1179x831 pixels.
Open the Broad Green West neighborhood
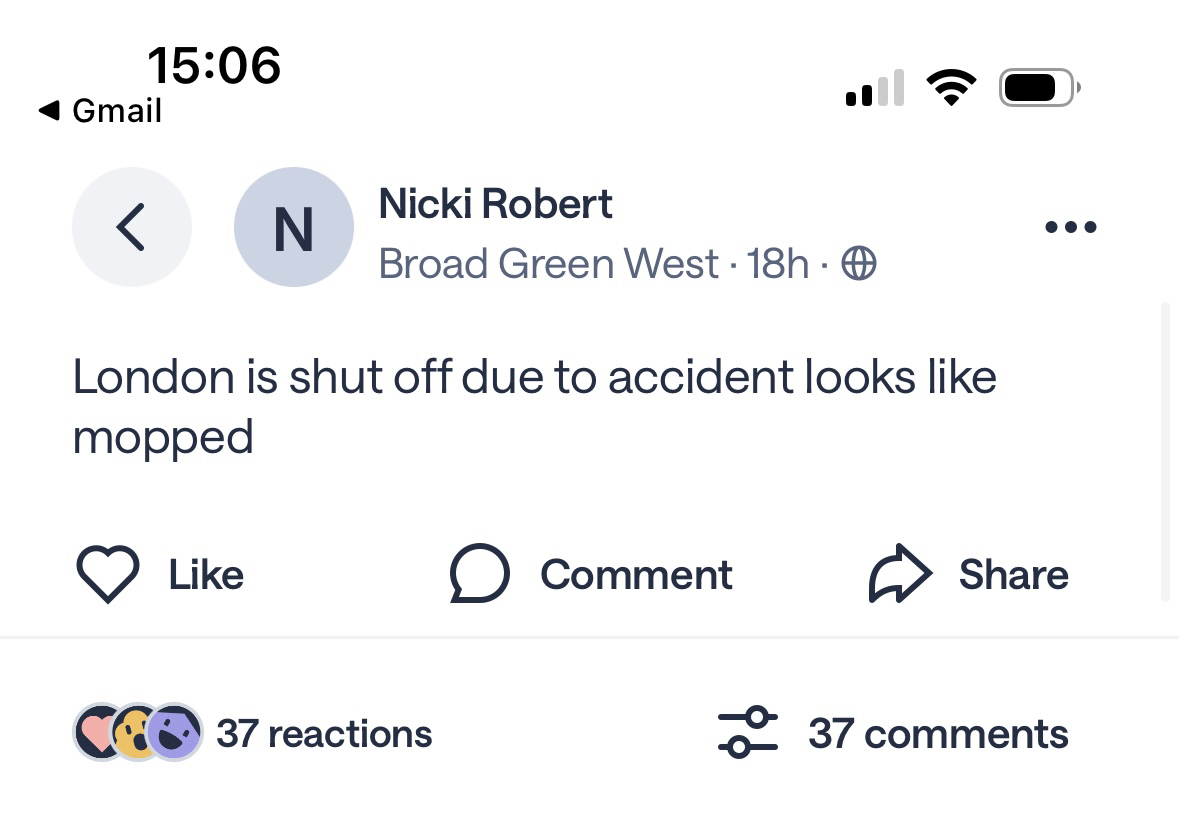tap(548, 264)
